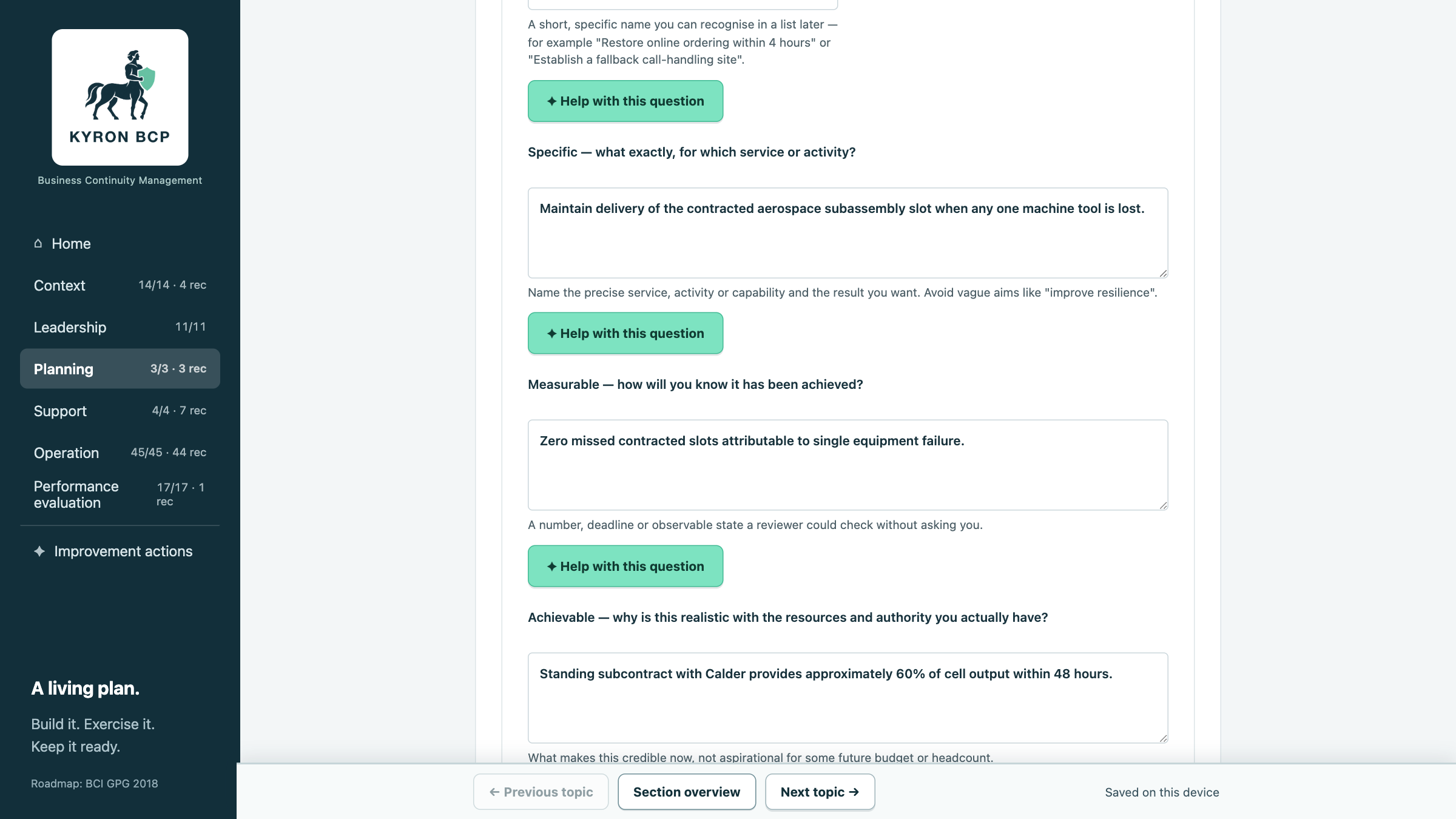Select the Planning section
The image size is (1456, 819).
tap(120, 369)
